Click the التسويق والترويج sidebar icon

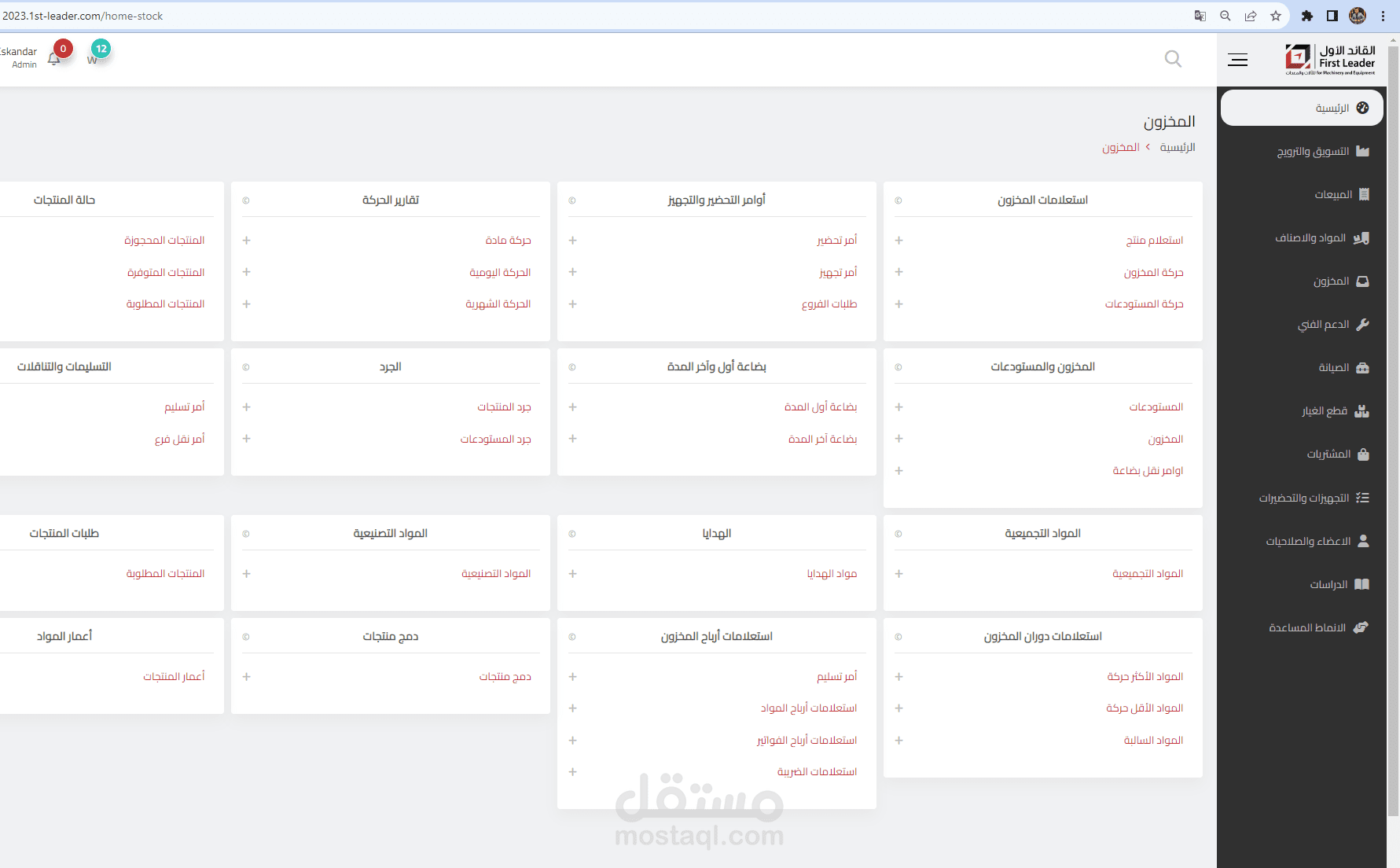[x=1363, y=151]
